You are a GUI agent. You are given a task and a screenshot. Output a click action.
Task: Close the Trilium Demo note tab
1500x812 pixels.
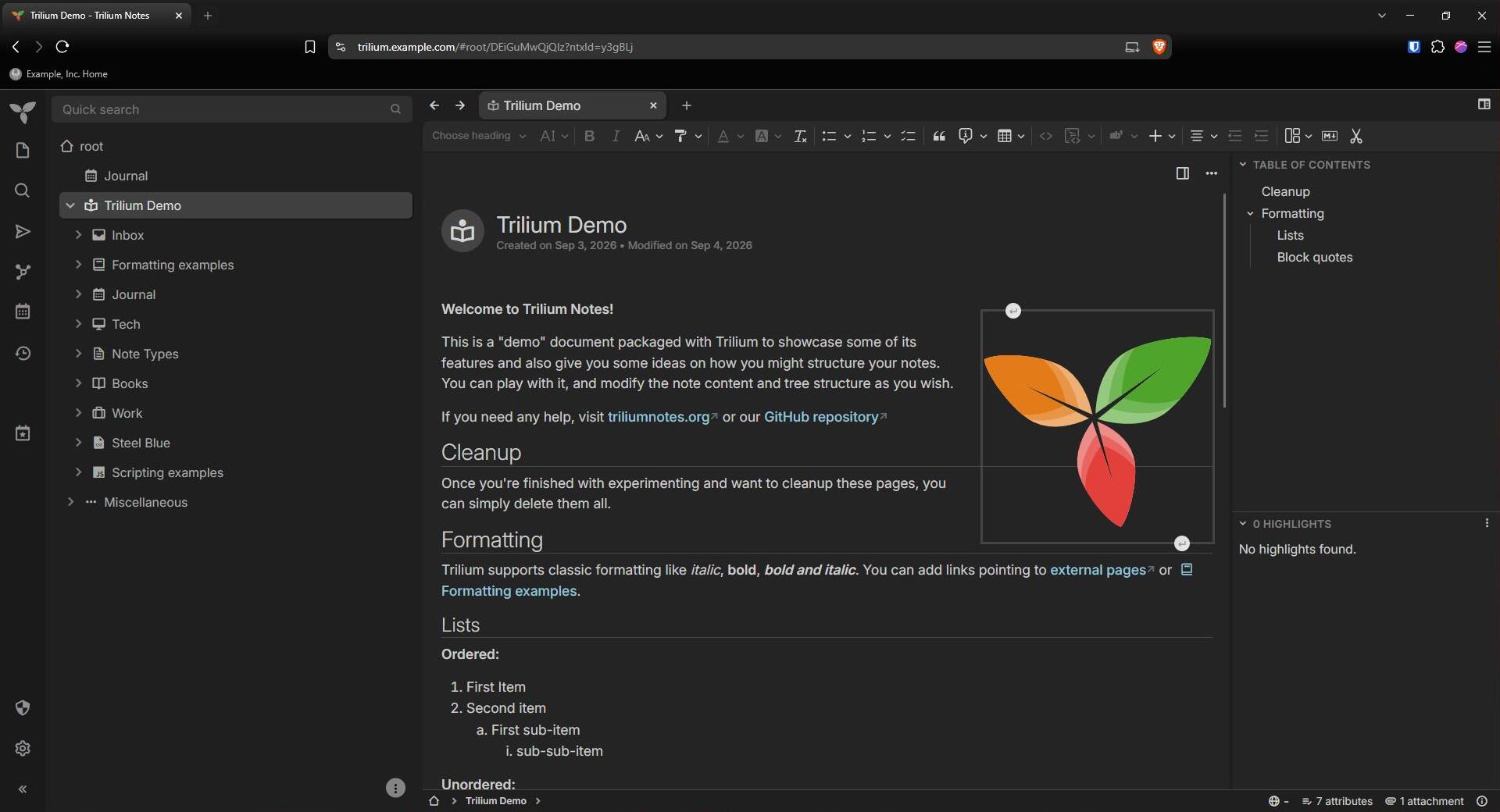pyautogui.click(x=653, y=105)
